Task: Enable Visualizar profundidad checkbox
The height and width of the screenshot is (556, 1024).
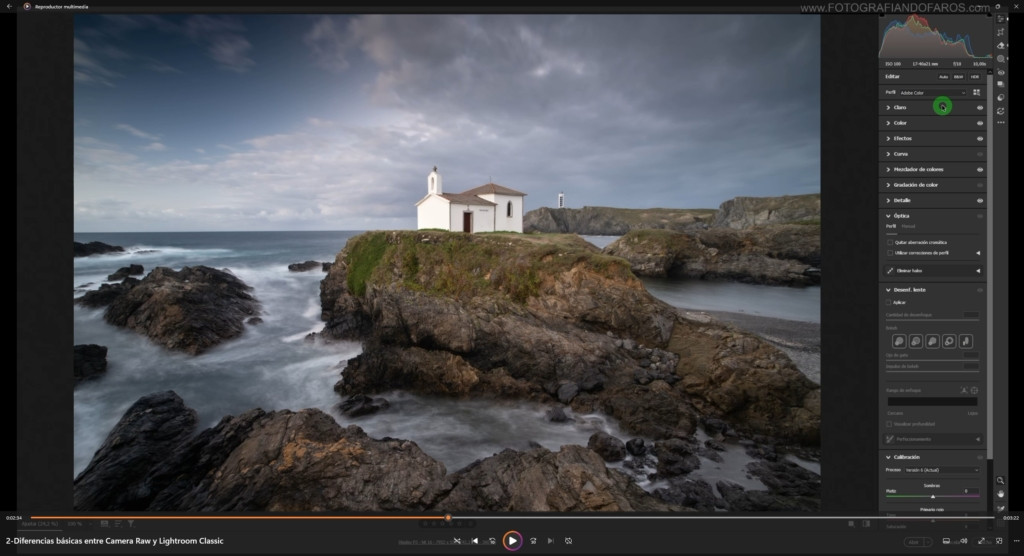Action: pos(889,424)
